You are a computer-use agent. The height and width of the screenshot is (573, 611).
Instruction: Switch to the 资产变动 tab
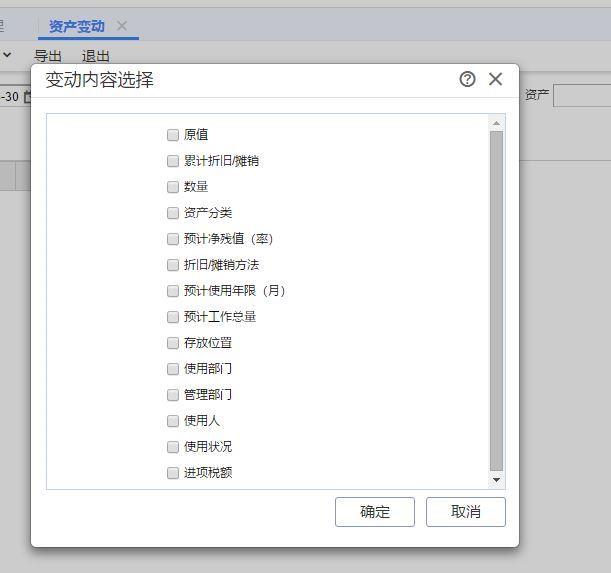pyautogui.click(x=77, y=27)
